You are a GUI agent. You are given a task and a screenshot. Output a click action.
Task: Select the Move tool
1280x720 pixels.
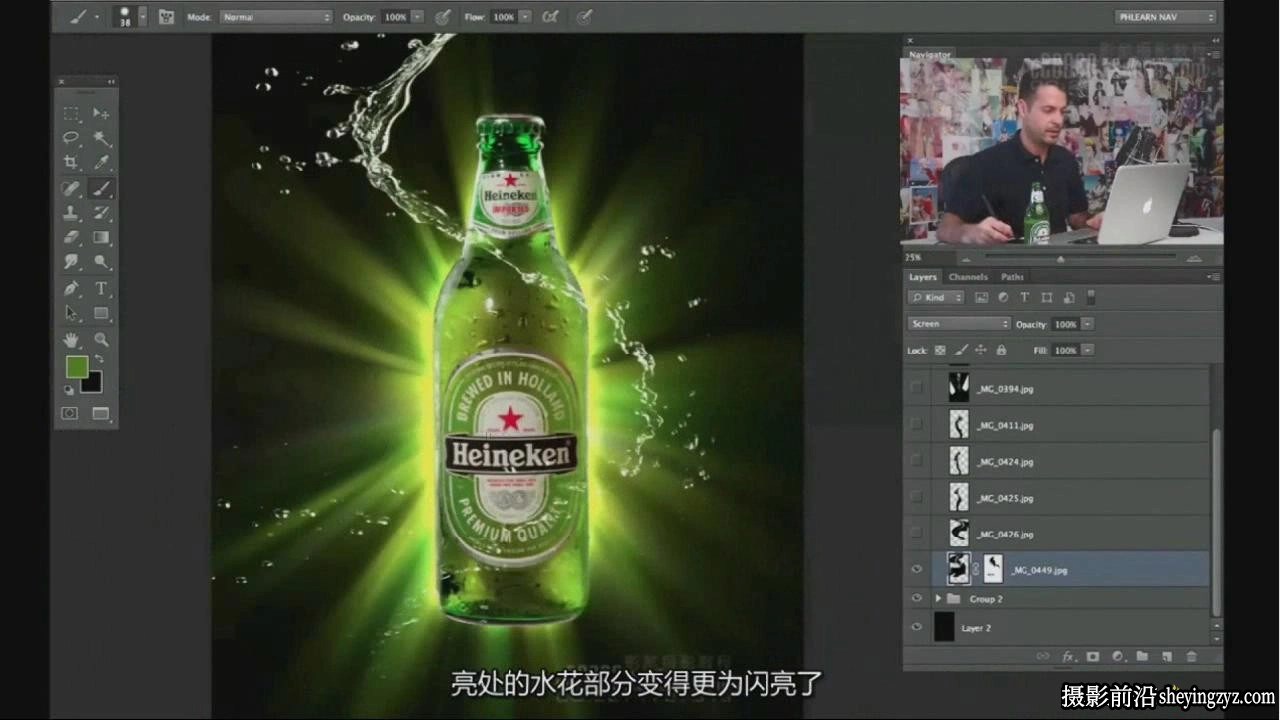[101, 113]
